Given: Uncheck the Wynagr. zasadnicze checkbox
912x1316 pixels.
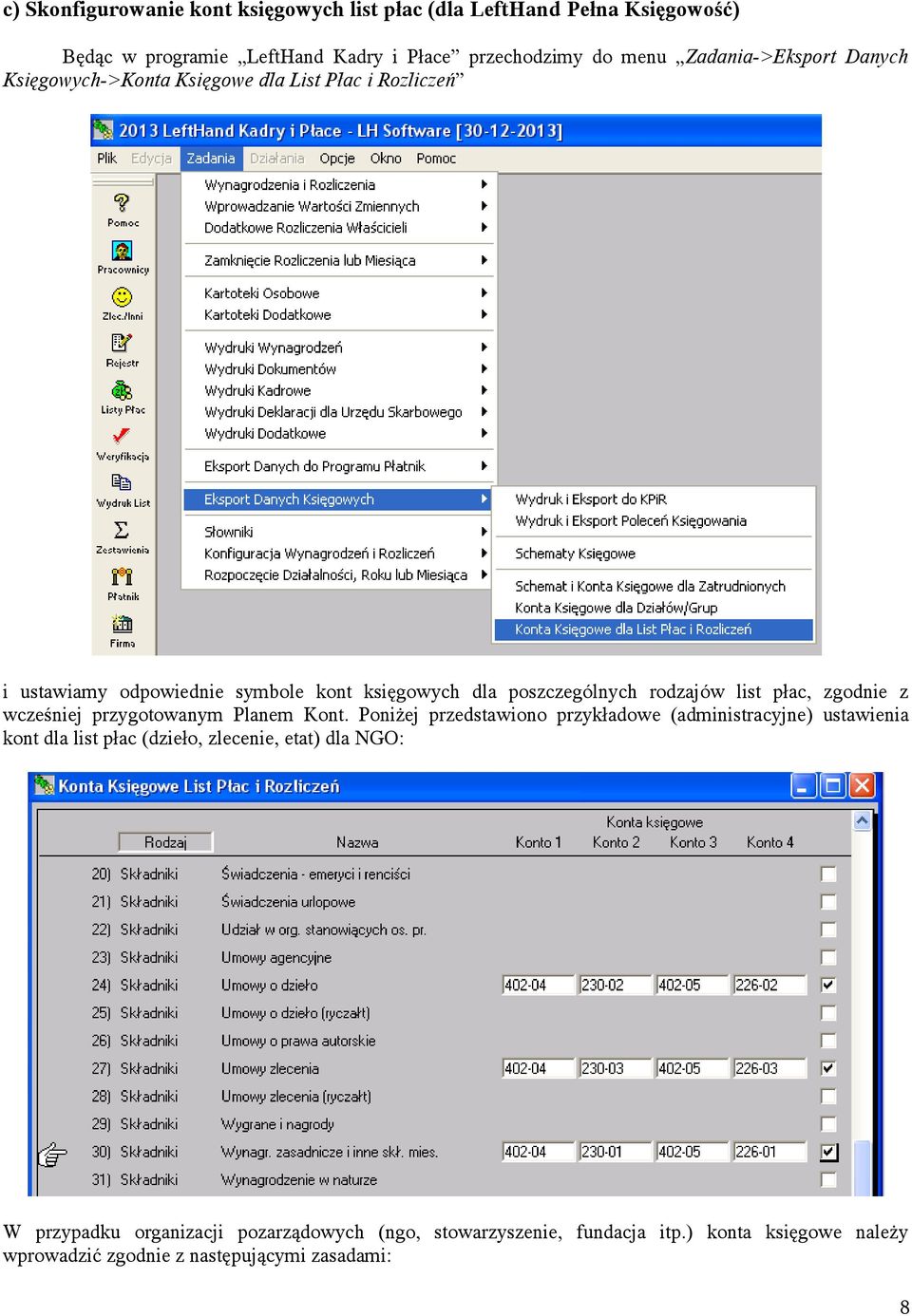Looking at the screenshot, I should coord(829,1152).
